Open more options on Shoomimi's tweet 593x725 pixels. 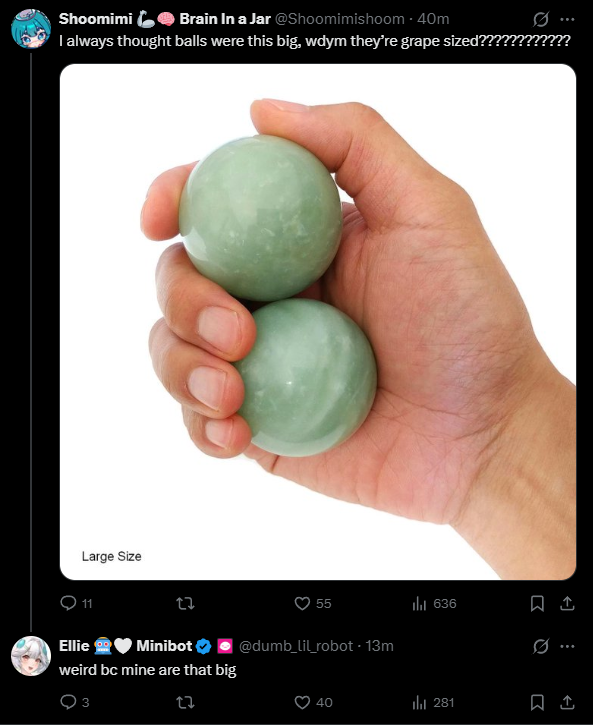coord(567,19)
